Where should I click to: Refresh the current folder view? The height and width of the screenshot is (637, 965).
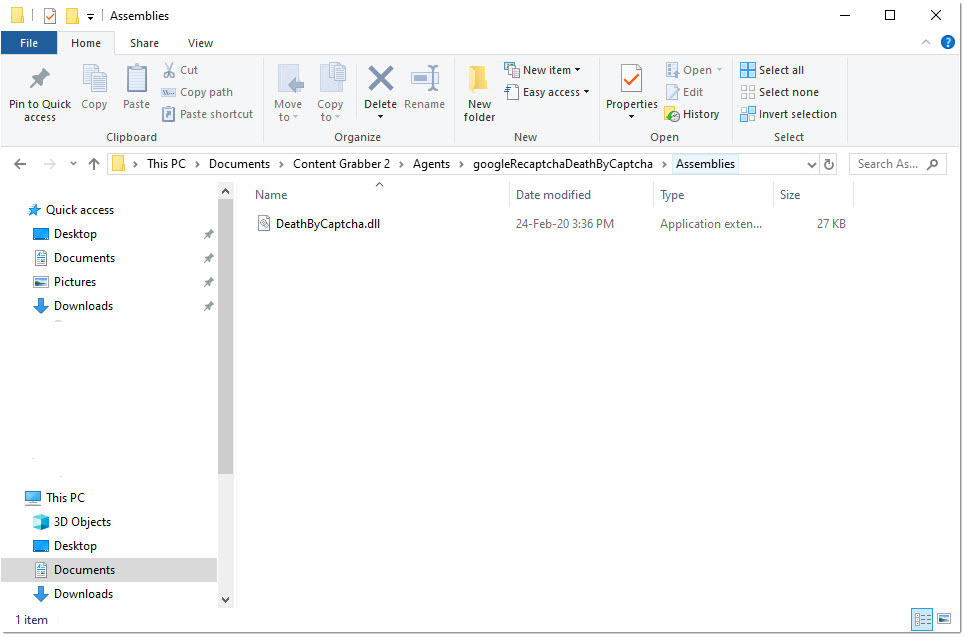click(829, 164)
